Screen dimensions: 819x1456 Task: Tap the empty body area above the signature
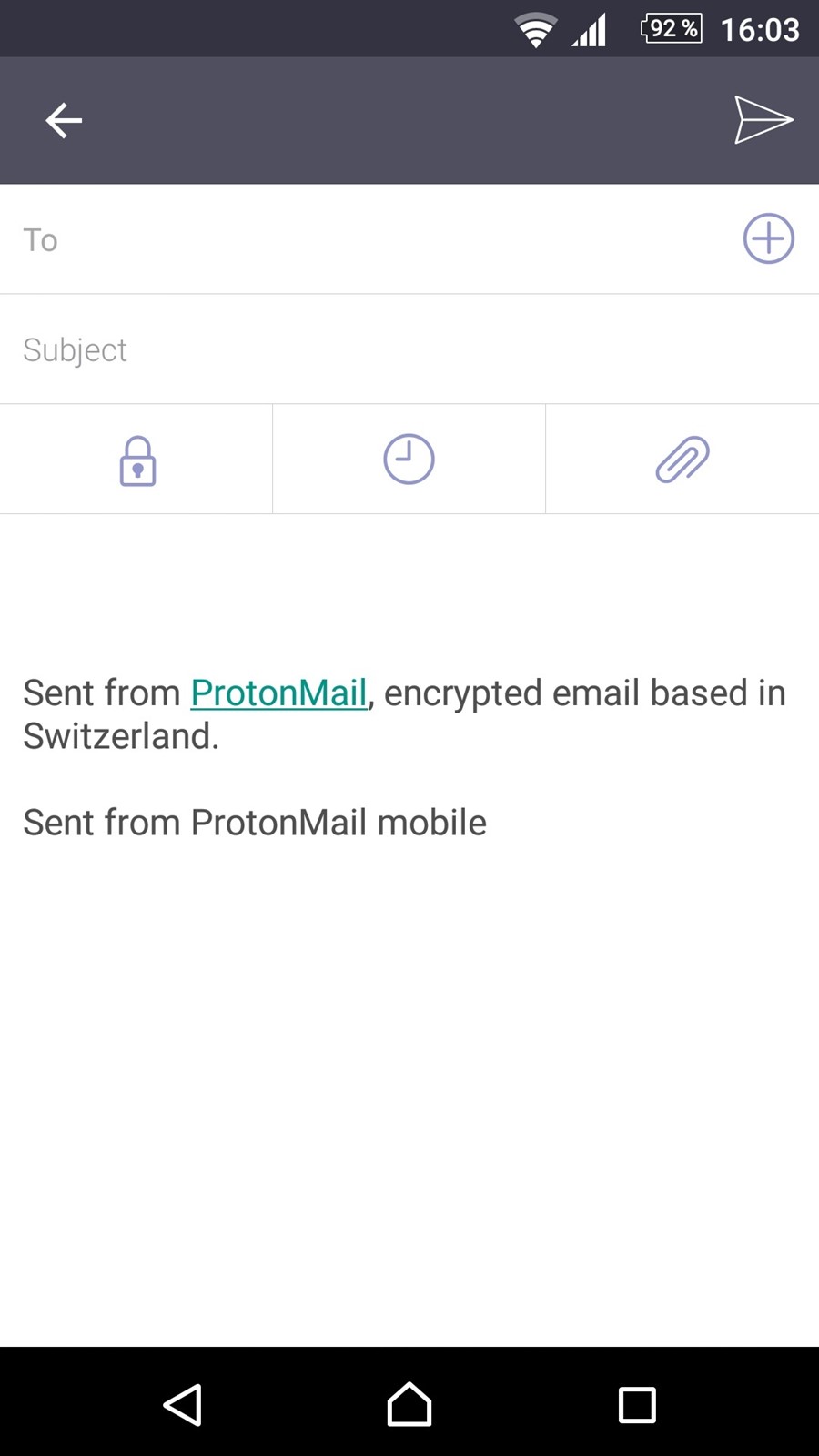409,591
